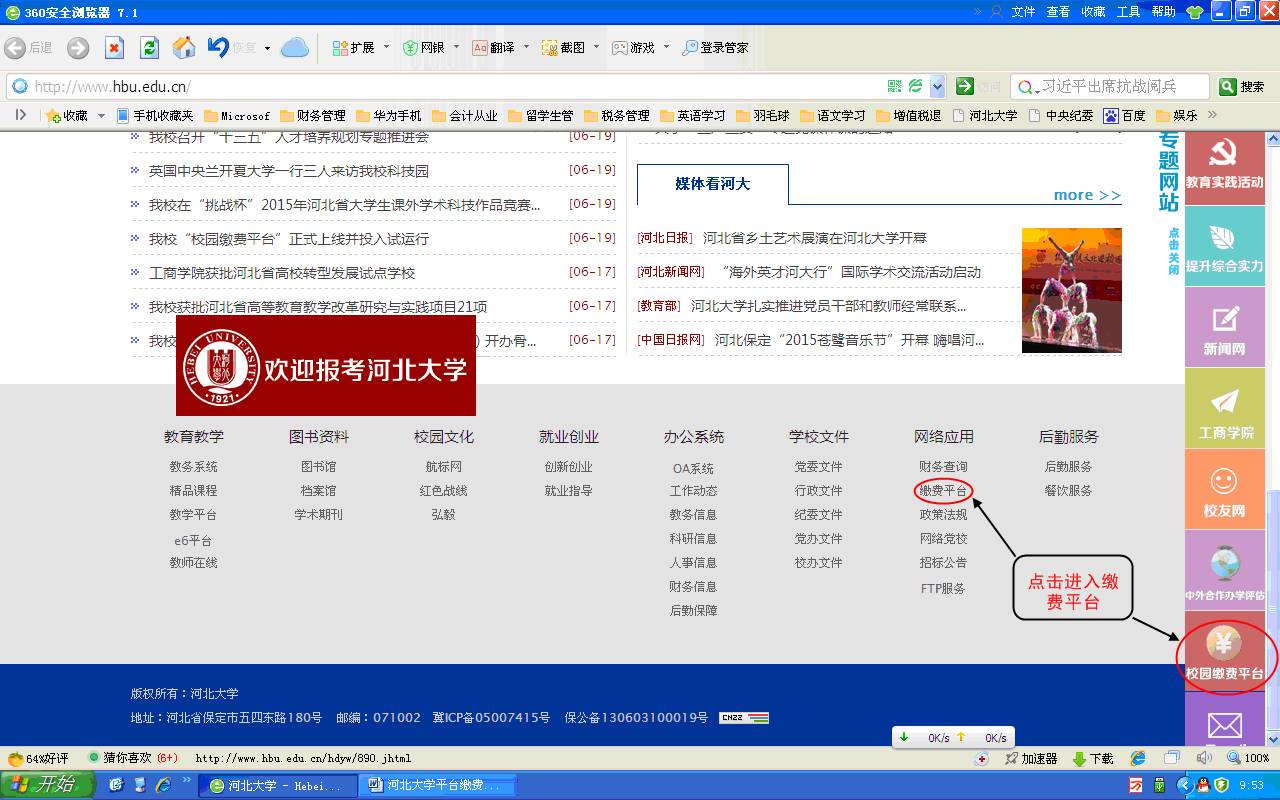
Task: Open the 文件 menu
Action: click(1023, 12)
